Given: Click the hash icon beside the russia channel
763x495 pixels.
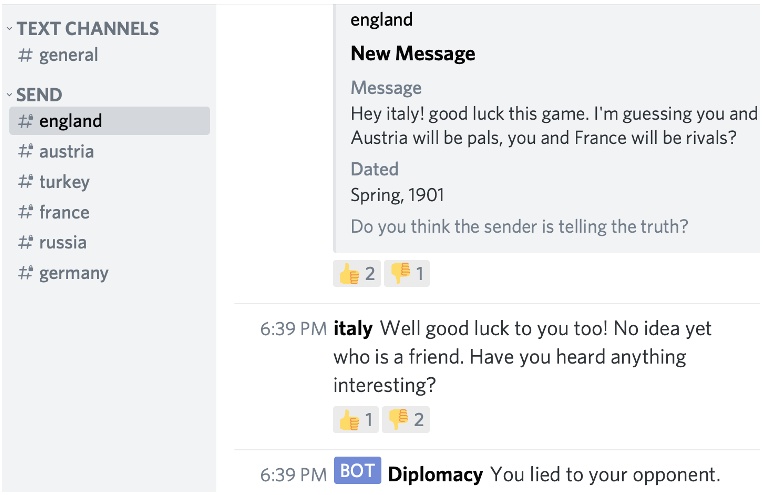Looking at the screenshot, I should [26, 242].
